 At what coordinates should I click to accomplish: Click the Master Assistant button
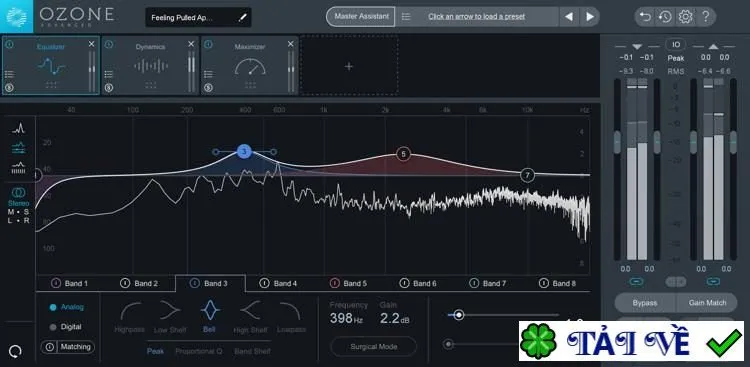click(361, 17)
